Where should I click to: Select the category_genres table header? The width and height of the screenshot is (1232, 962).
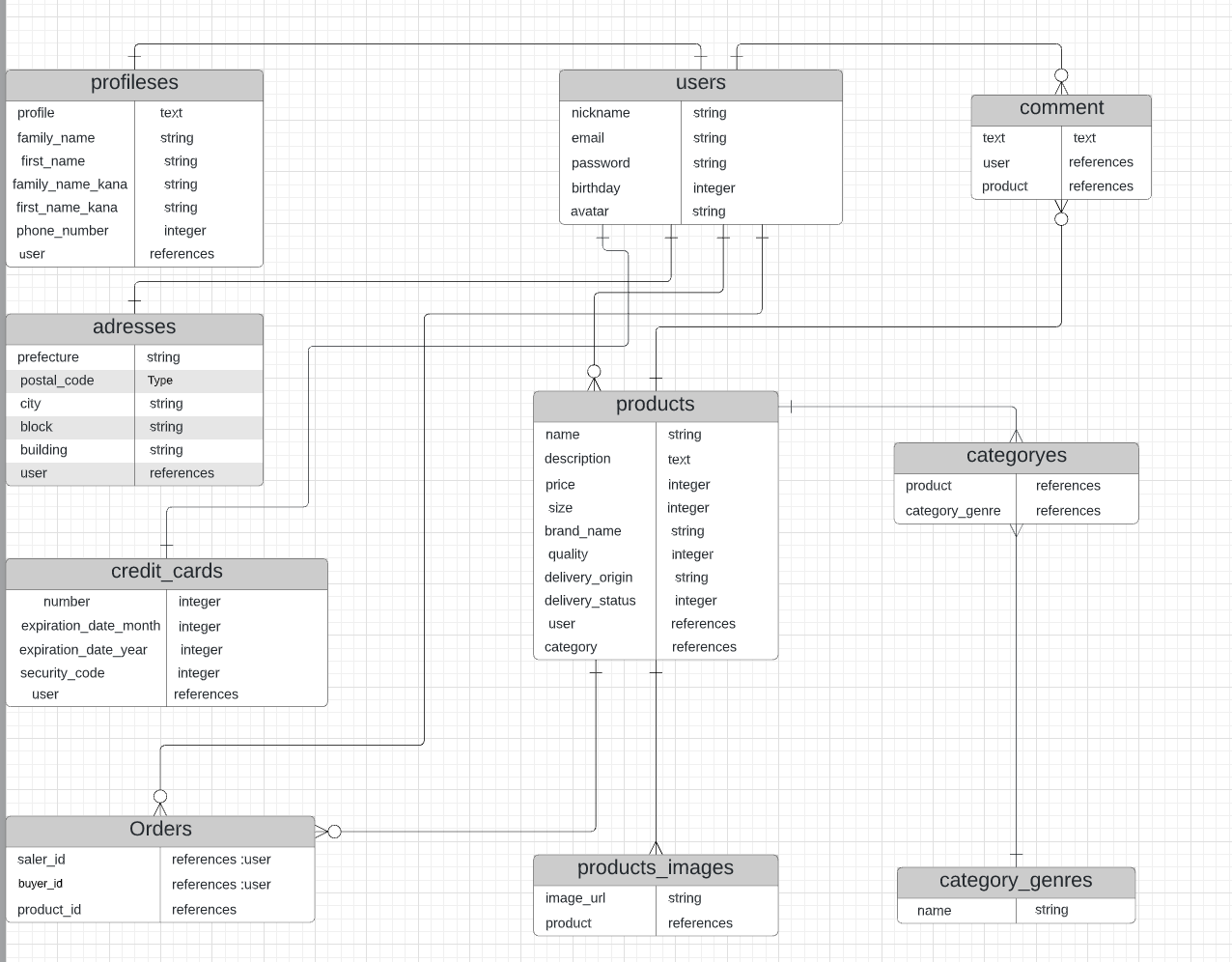pos(1016,882)
